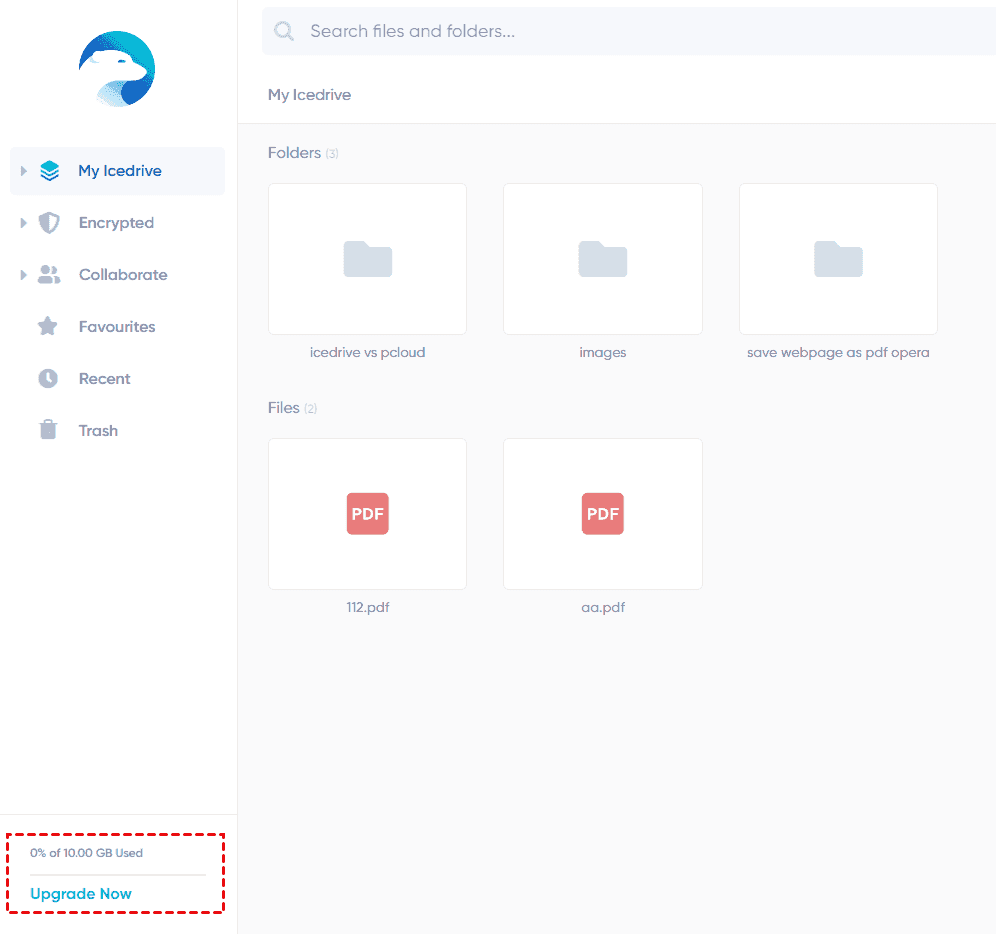Image resolution: width=996 pixels, height=934 pixels.
Task: Click the Encrypted shield icon
Action: pos(49,223)
